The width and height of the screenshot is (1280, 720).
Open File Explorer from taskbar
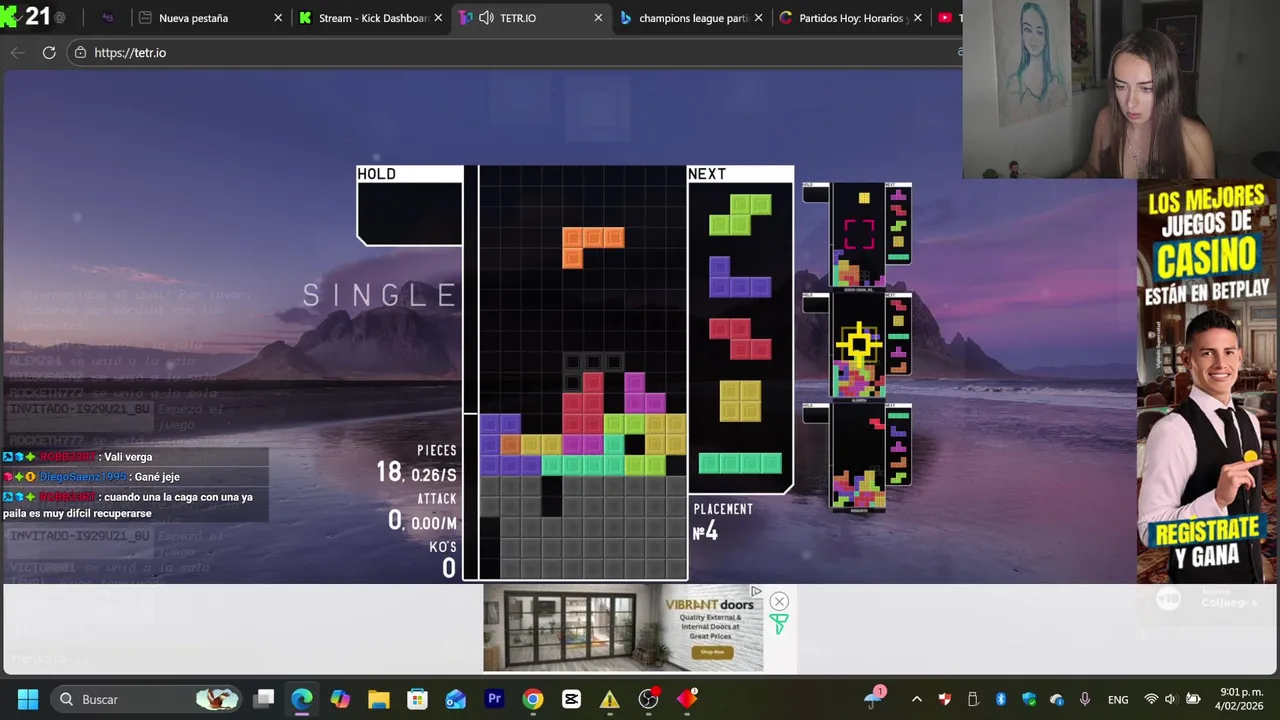coord(378,699)
